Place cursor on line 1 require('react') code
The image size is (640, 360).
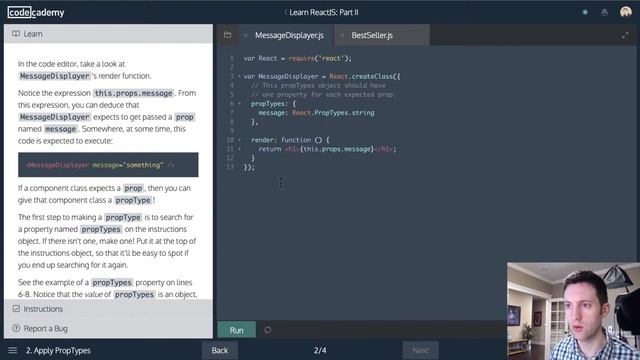click(320, 58)
